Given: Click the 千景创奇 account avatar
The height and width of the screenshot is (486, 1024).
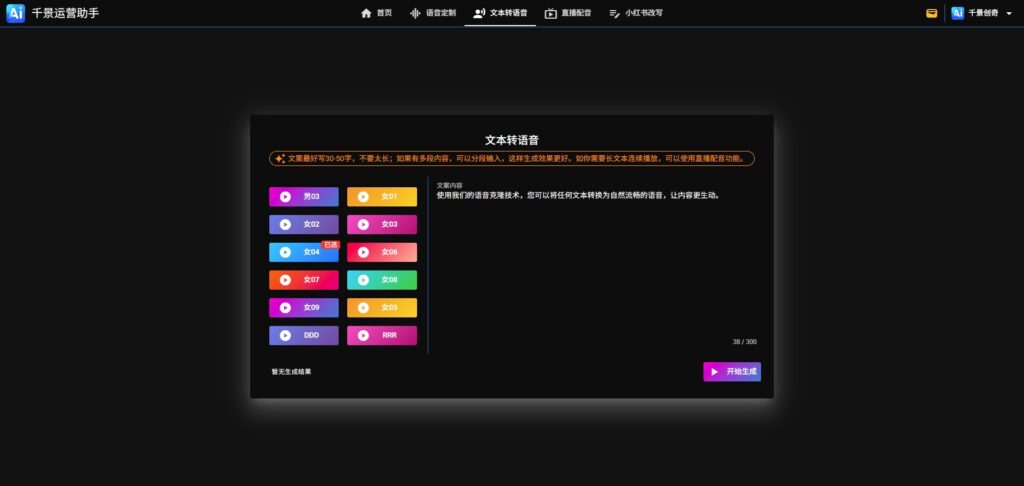Looking at the screenshot, I should point(957,13).
